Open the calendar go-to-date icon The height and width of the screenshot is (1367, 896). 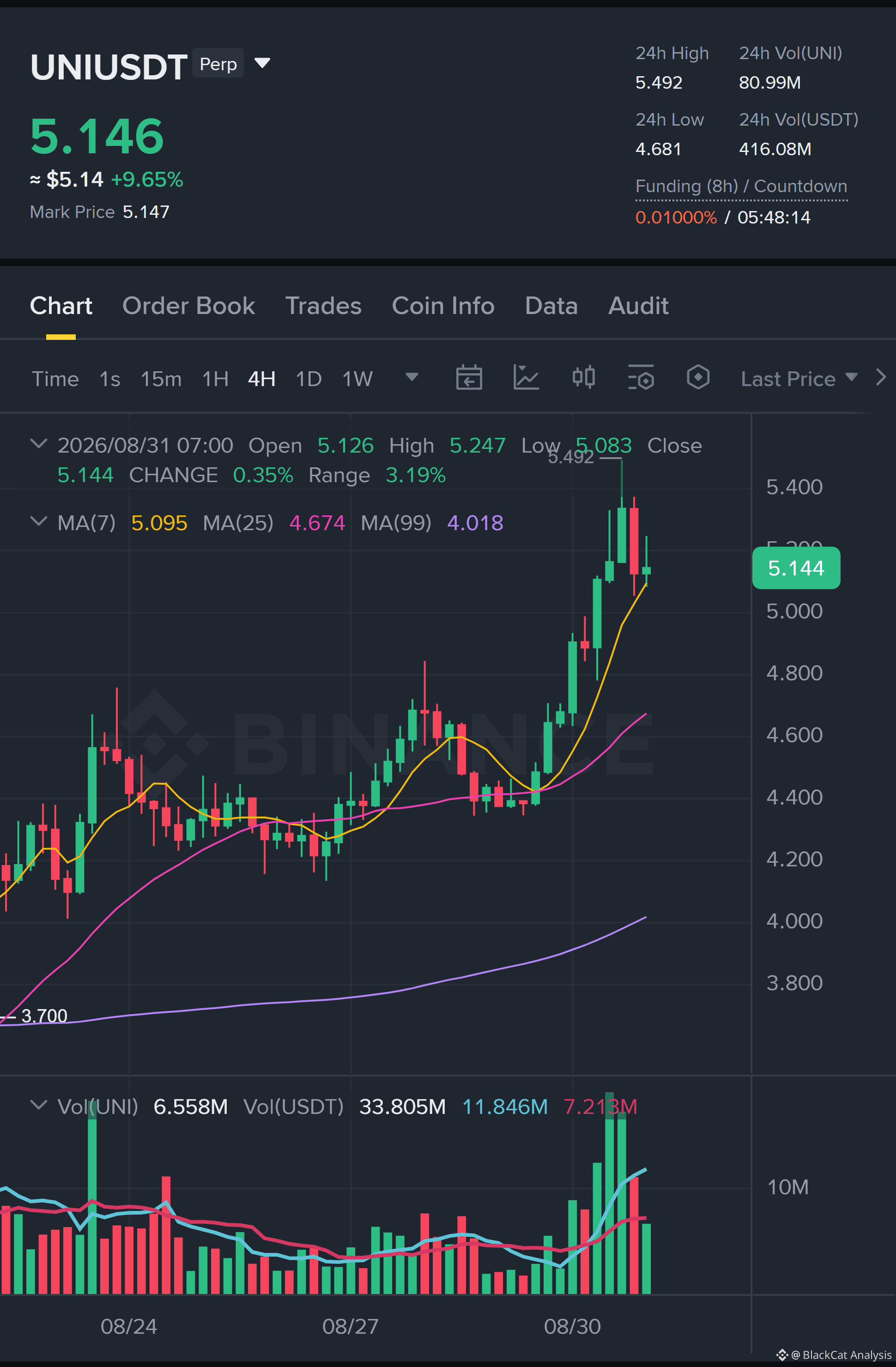tap(469, 378)
